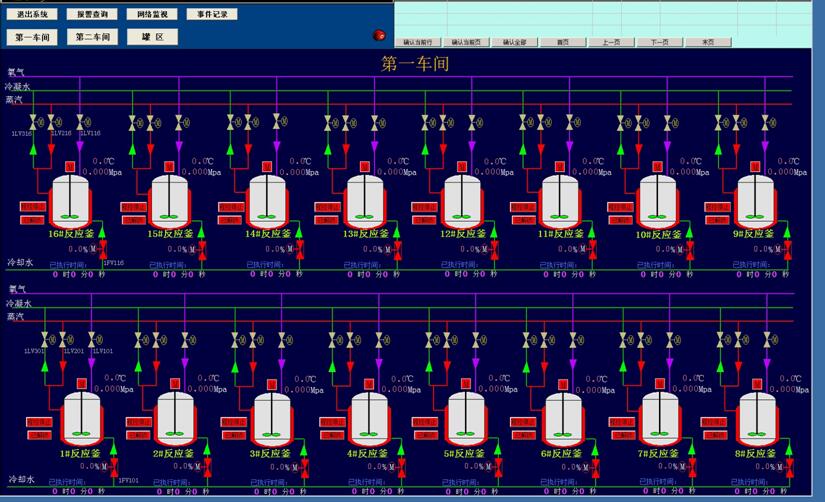Click the 退出系统 button
This screenshot has height=502, width=825.
(x=32, y=14)
